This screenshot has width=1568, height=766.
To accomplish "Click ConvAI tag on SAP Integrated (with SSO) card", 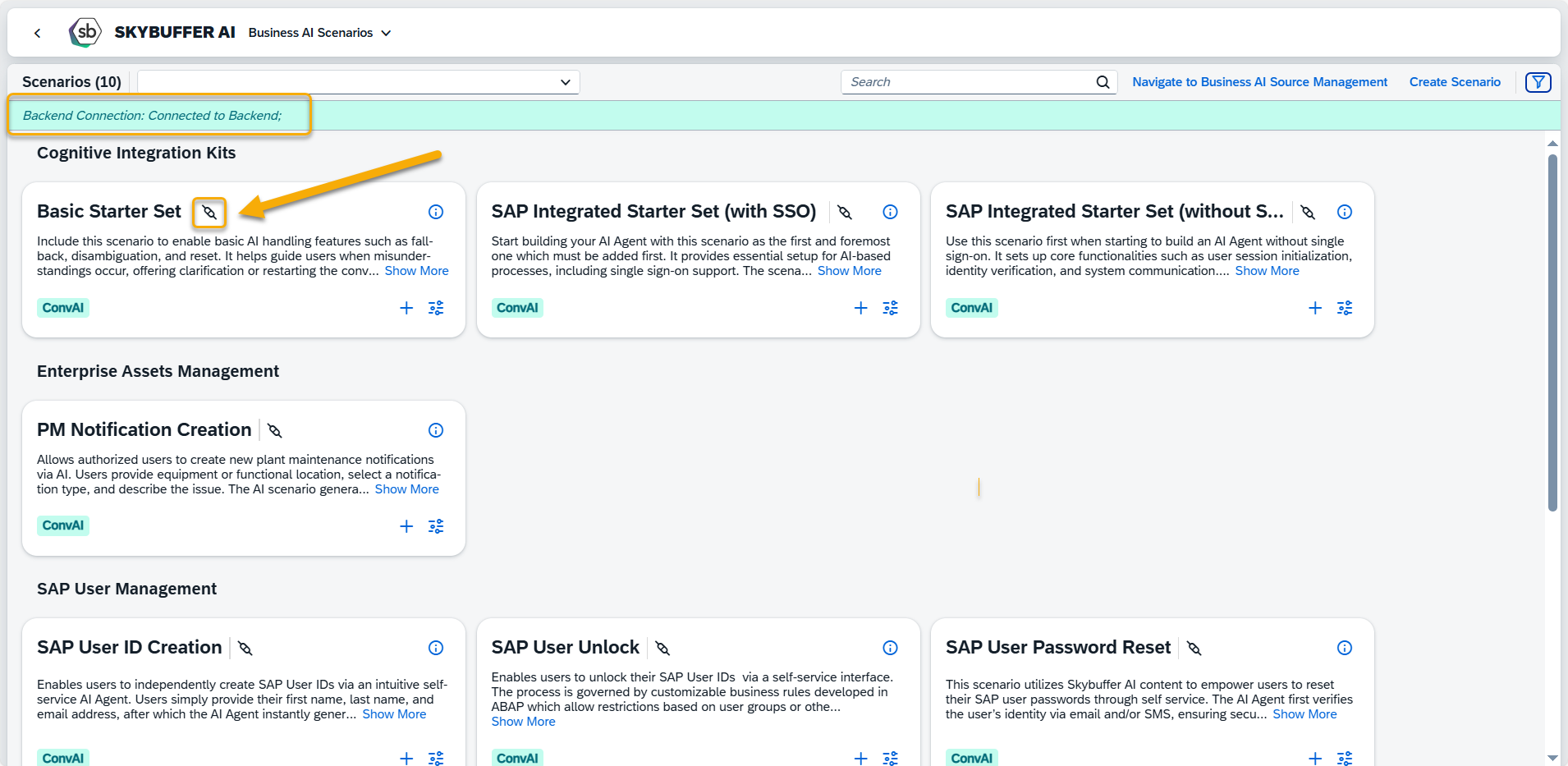I will coord(517,308).
